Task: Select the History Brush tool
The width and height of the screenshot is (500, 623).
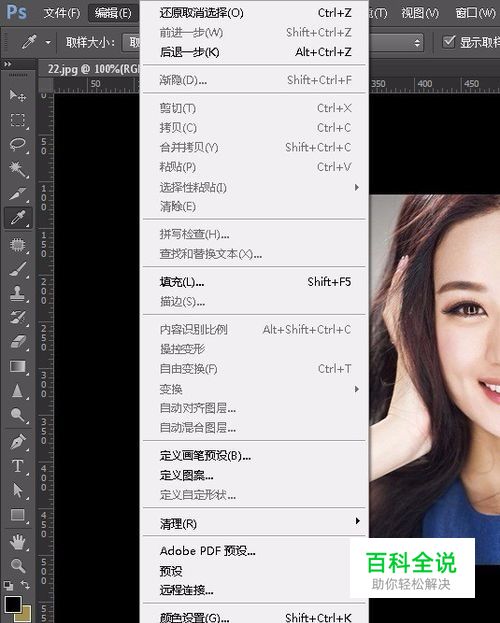Action: click(17, 317)
